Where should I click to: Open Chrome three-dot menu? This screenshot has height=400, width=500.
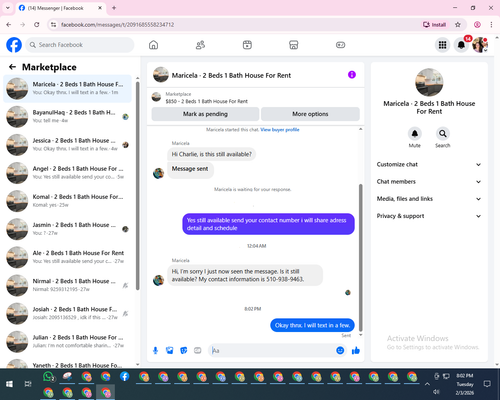(491, 25)
